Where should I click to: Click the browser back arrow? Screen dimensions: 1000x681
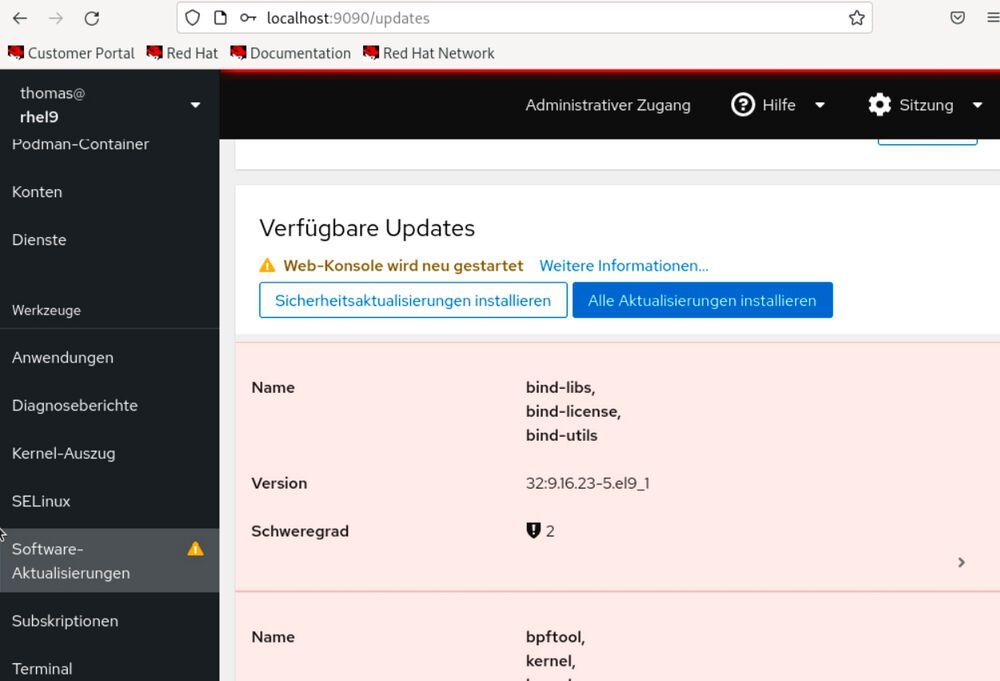click(x=20, y=17)
